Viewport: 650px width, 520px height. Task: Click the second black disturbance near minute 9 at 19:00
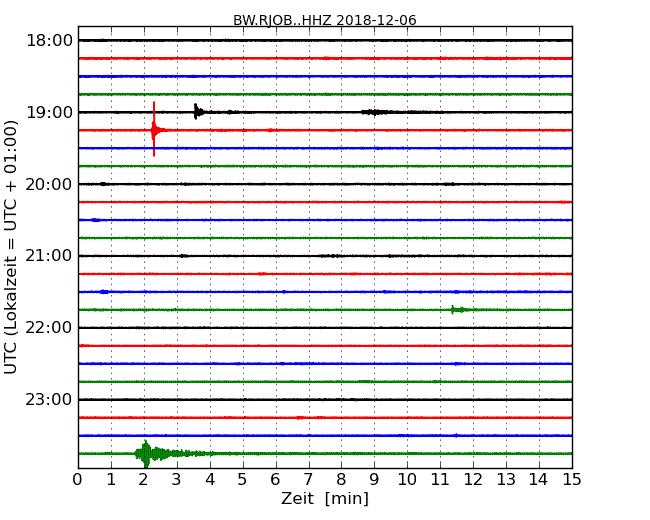click(x=376, y=112)
